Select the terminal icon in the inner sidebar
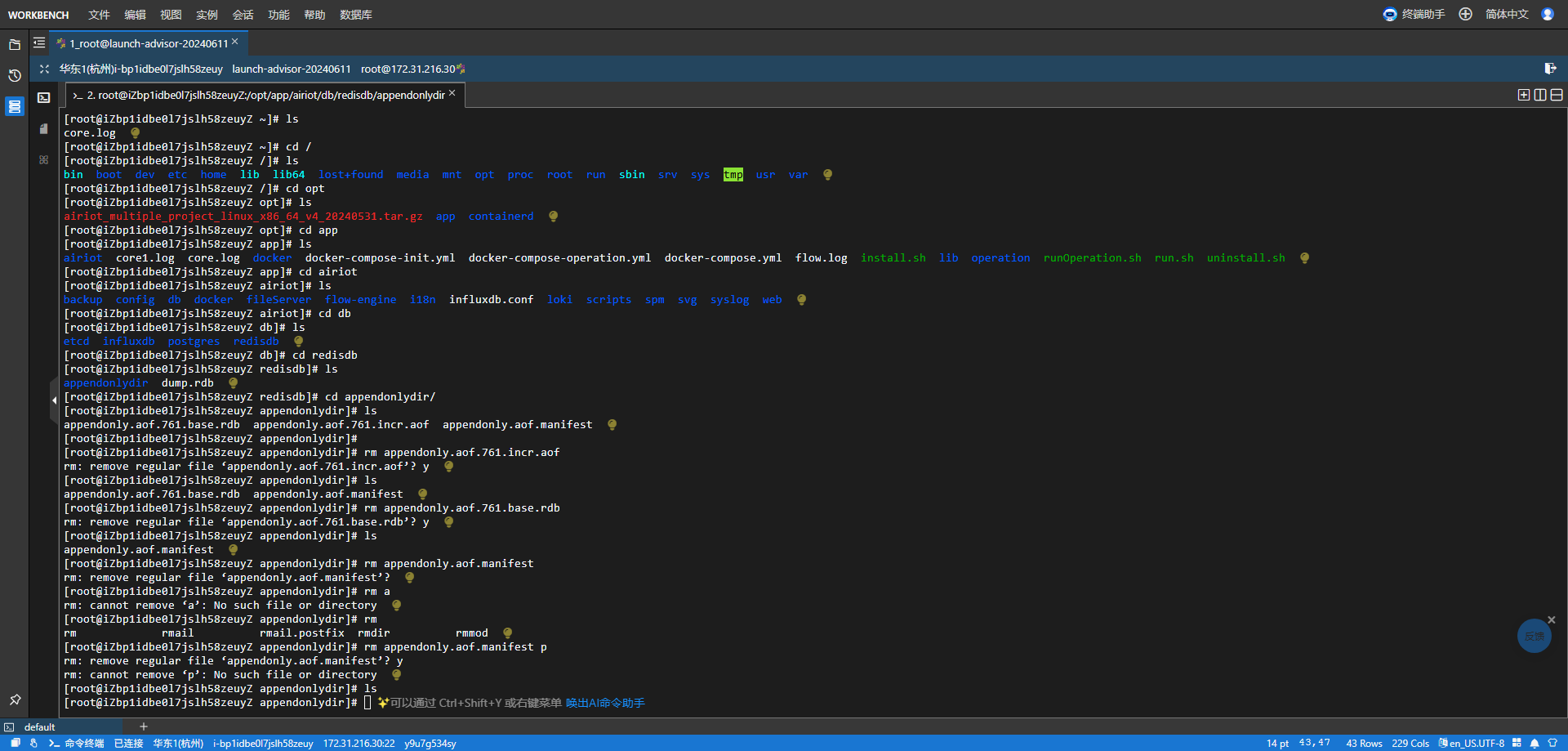Screen dimensions: 1568x751 44,97
